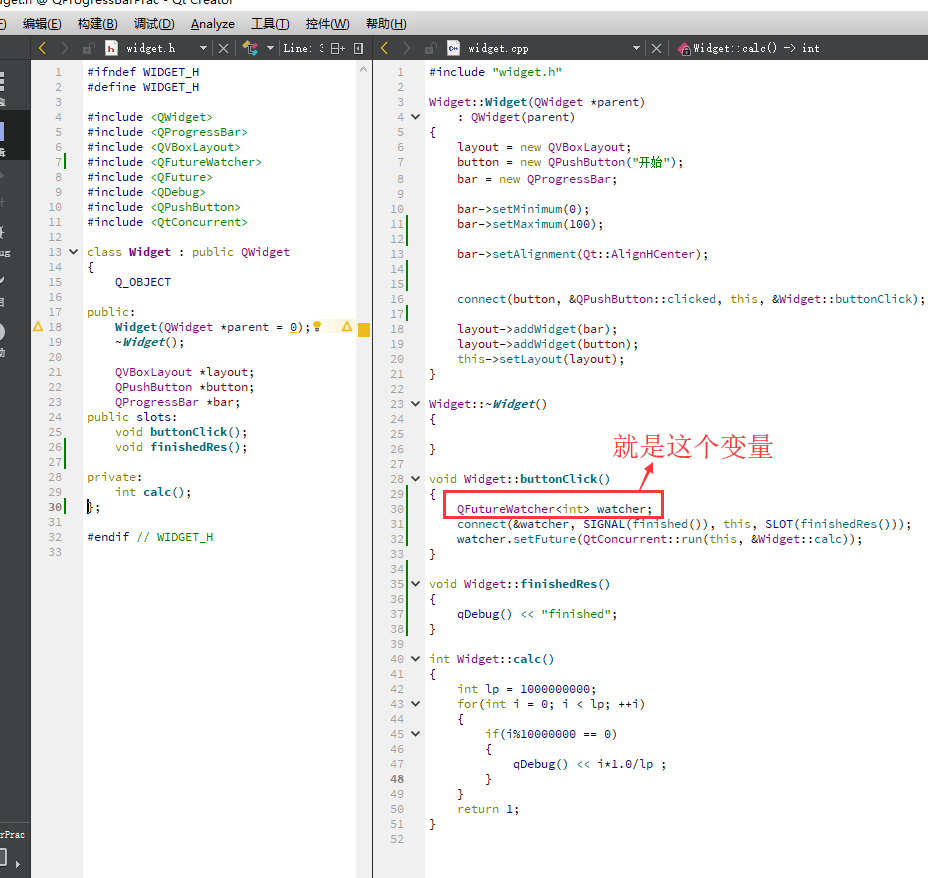Viewport: 928px width, 878px height.
Task: Click "int calc();" declaration in widget.h
Action: click(x=153, y=492)
